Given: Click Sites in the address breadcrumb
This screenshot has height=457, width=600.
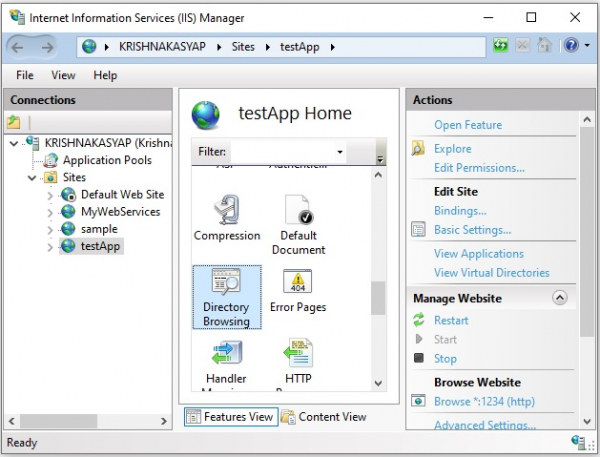Looking at the screenshot, I should click(243, 47).
